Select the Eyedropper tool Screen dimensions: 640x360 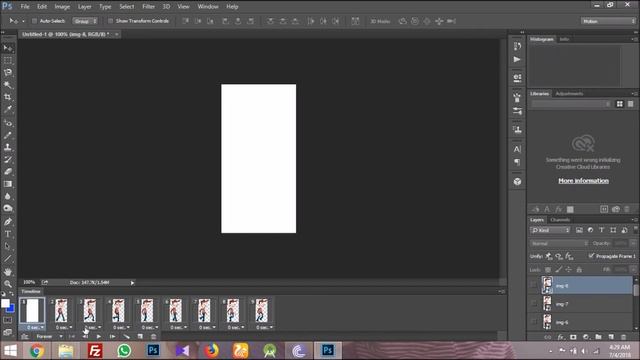click(x=8, y=109)
